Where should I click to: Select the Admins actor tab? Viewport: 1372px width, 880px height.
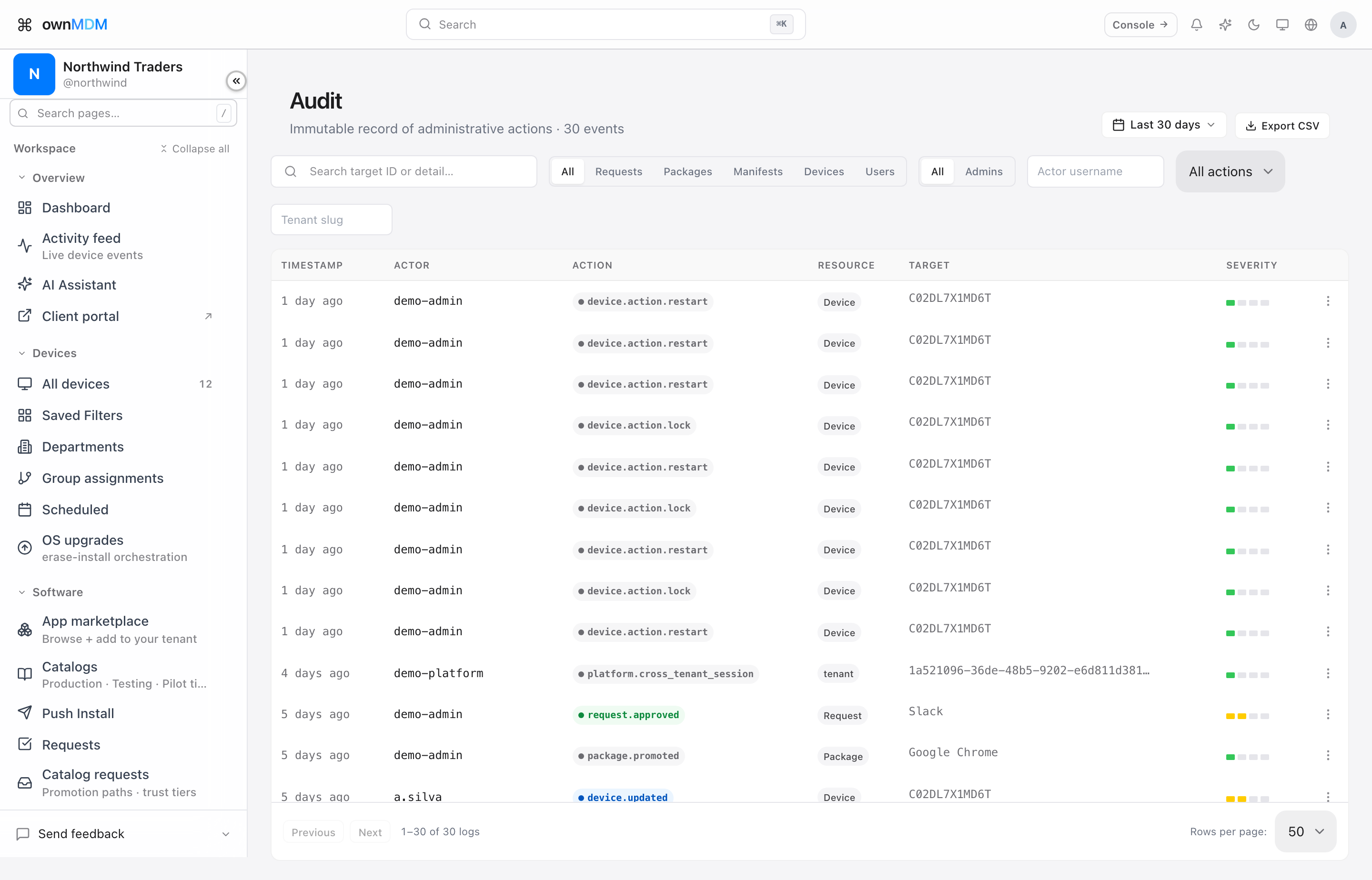coord(984,171)
